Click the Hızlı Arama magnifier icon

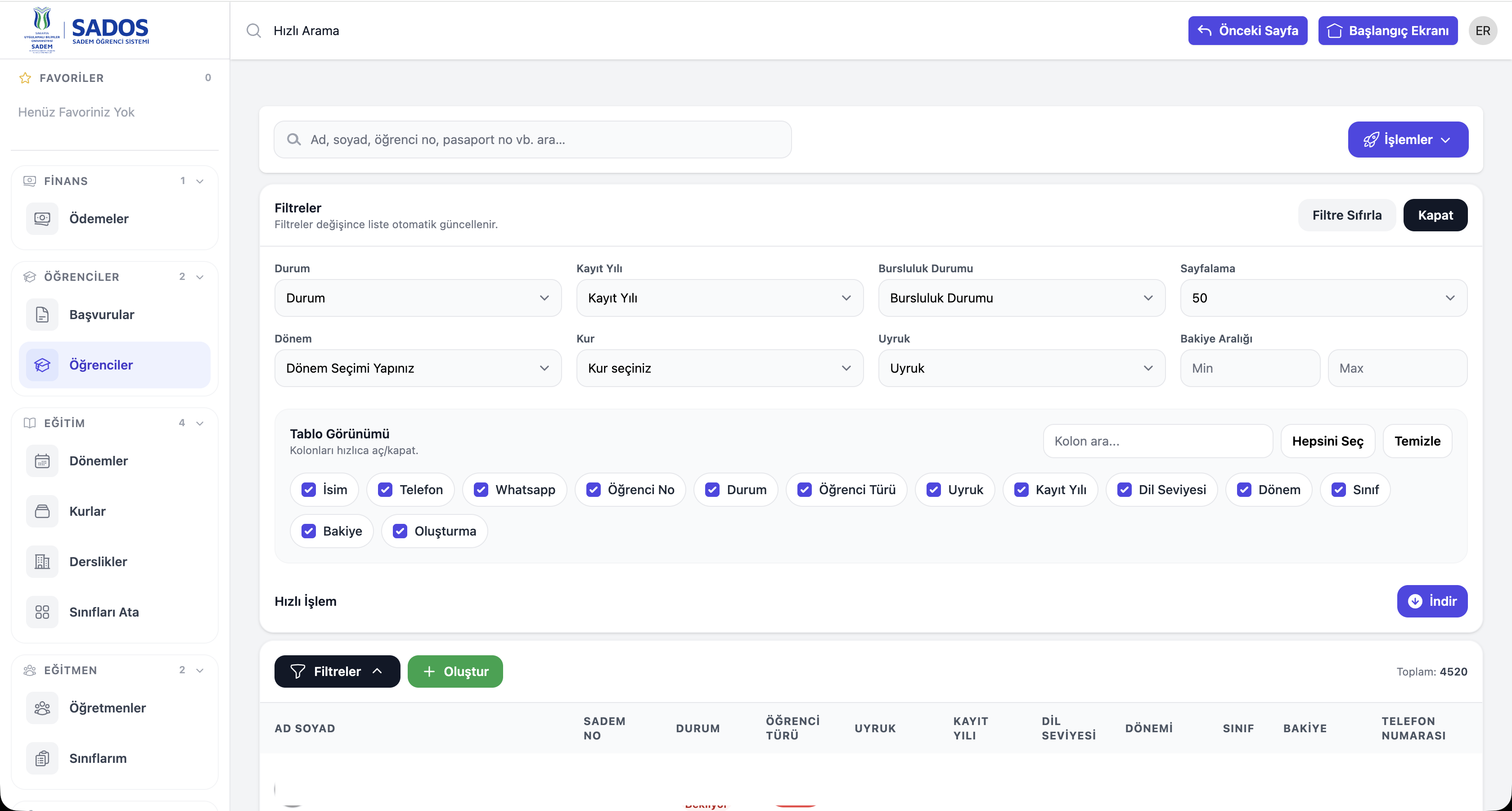coord(253,31)
